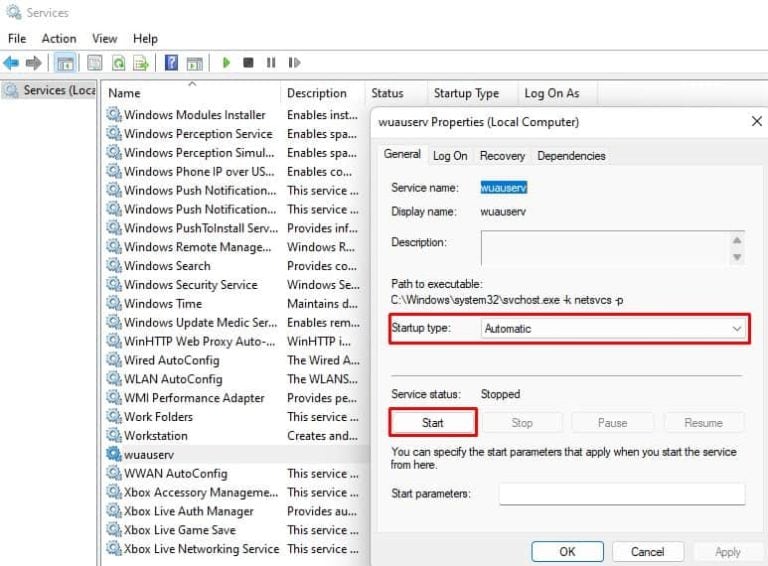Open Help via the blue question mark icon
Viewport: 768px width, 566px height.
coord(171,62)
